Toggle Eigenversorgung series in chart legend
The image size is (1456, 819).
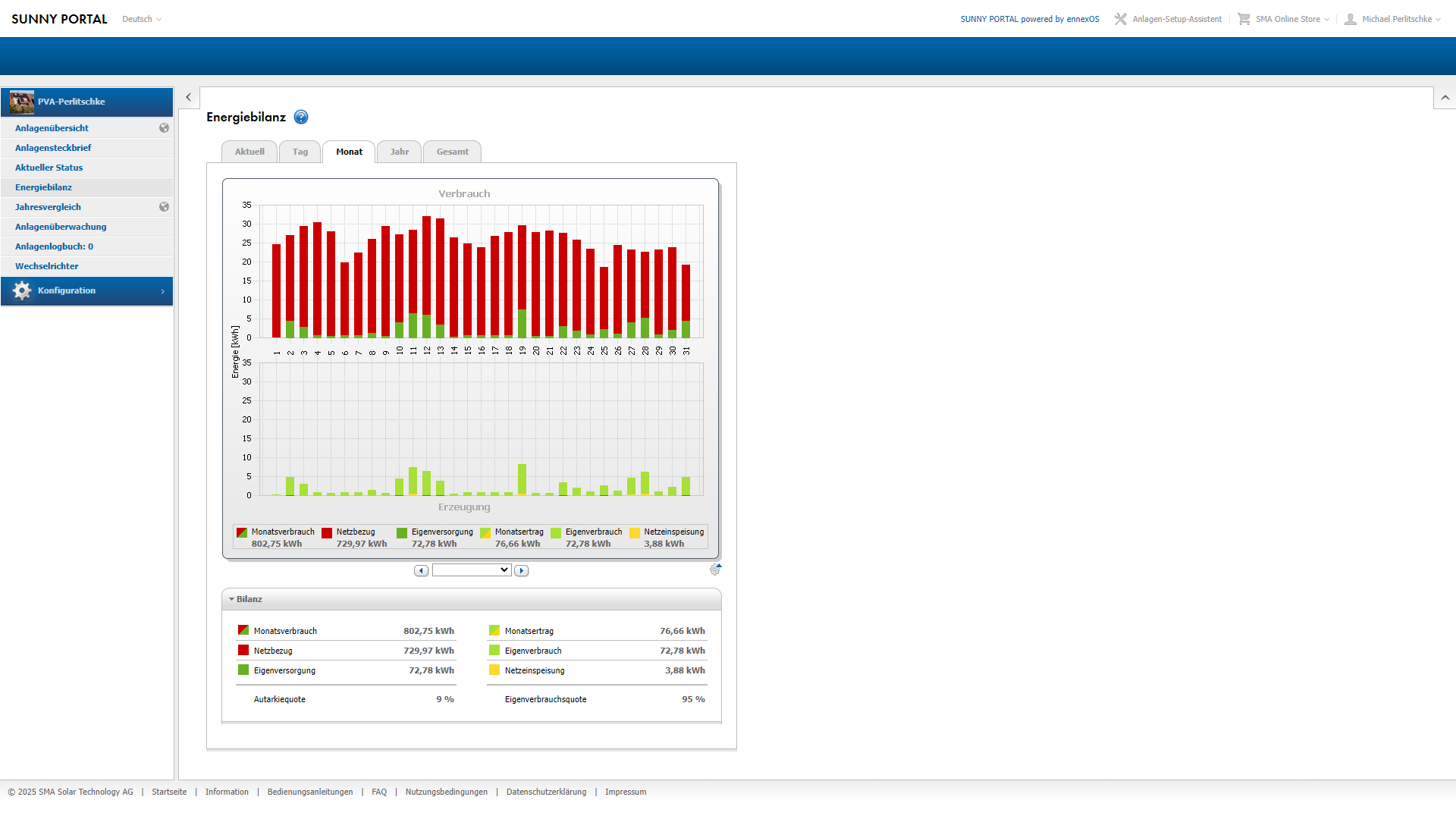click(x=441, y=532)
